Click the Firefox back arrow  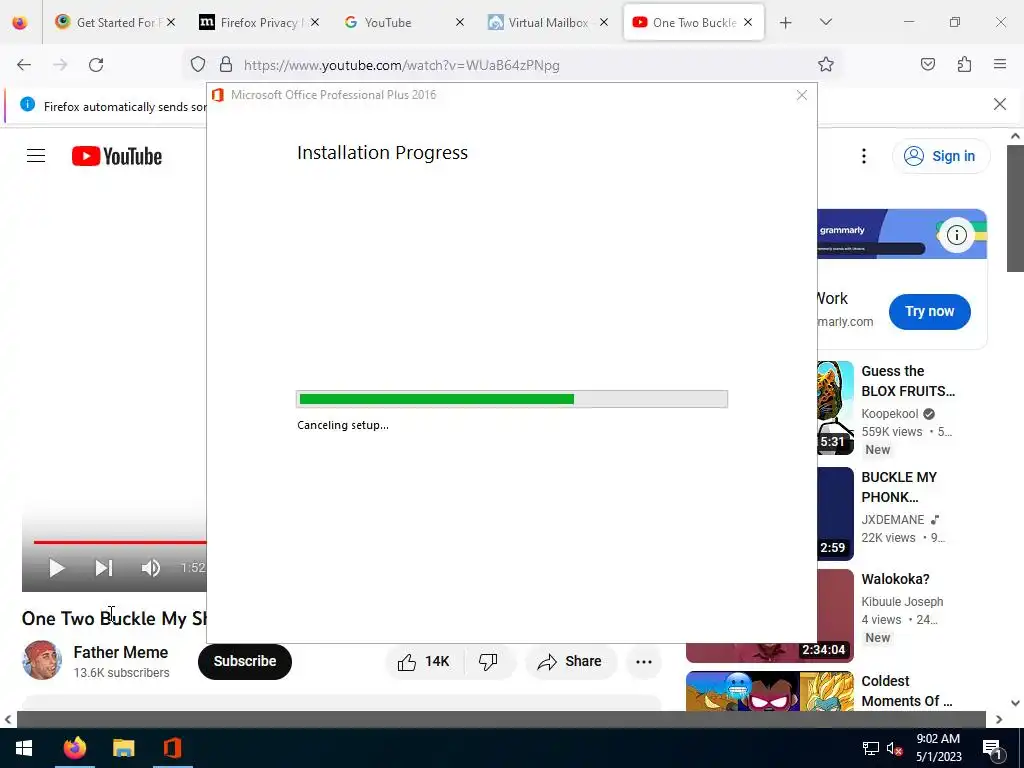pos(24,65)
